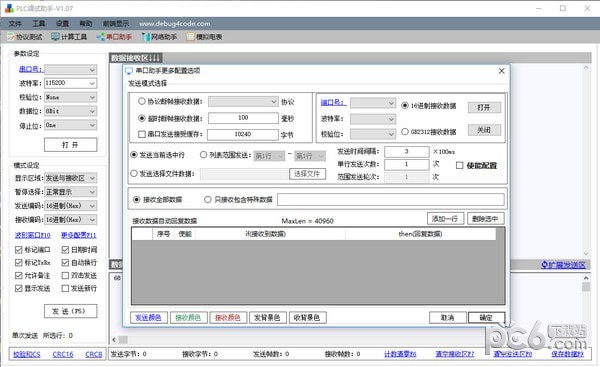Open the 文件 menu
Viewport: 600px width, 367px height.
pos(15,24)
